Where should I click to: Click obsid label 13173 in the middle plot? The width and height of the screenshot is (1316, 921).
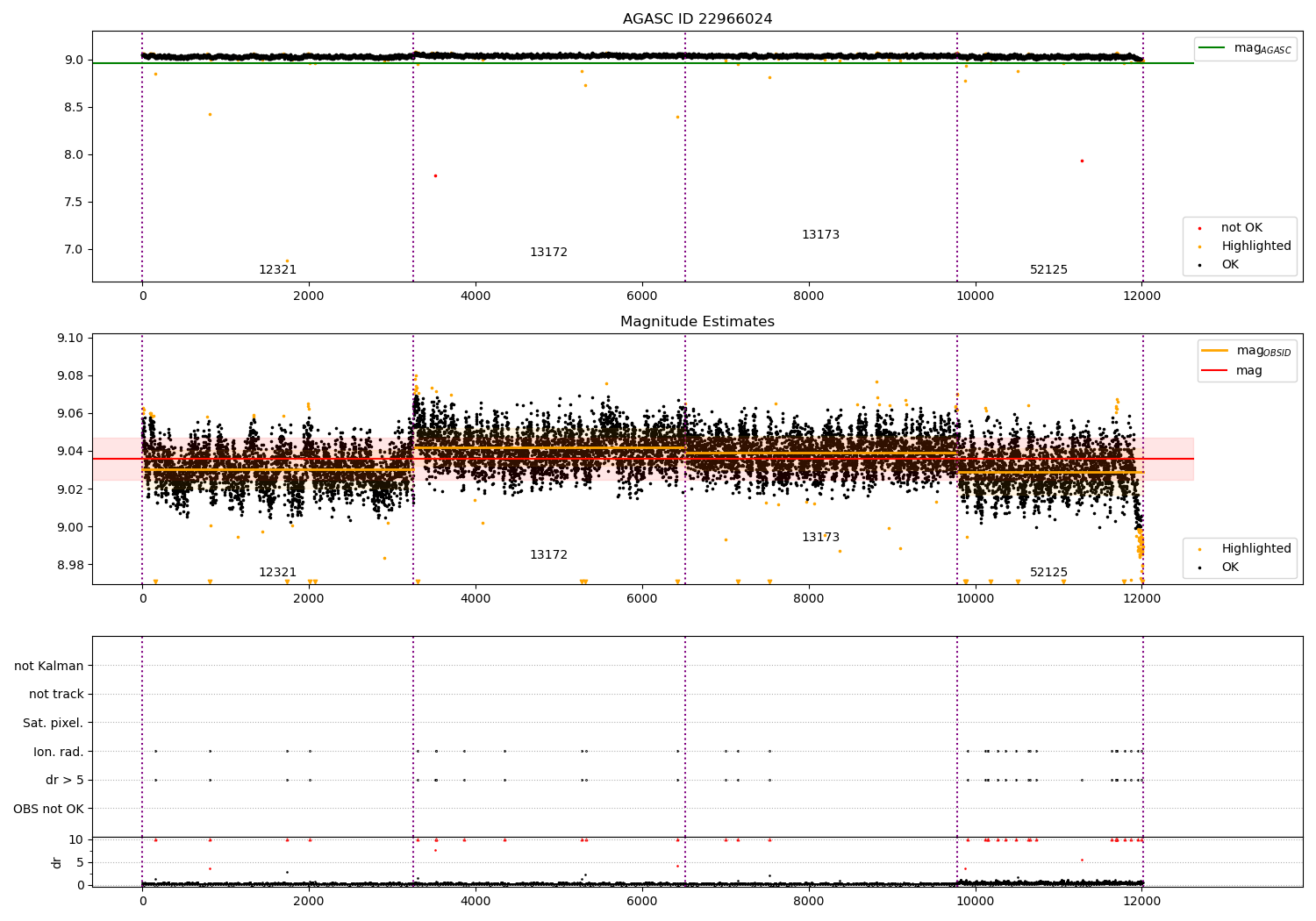click(820, 538)
